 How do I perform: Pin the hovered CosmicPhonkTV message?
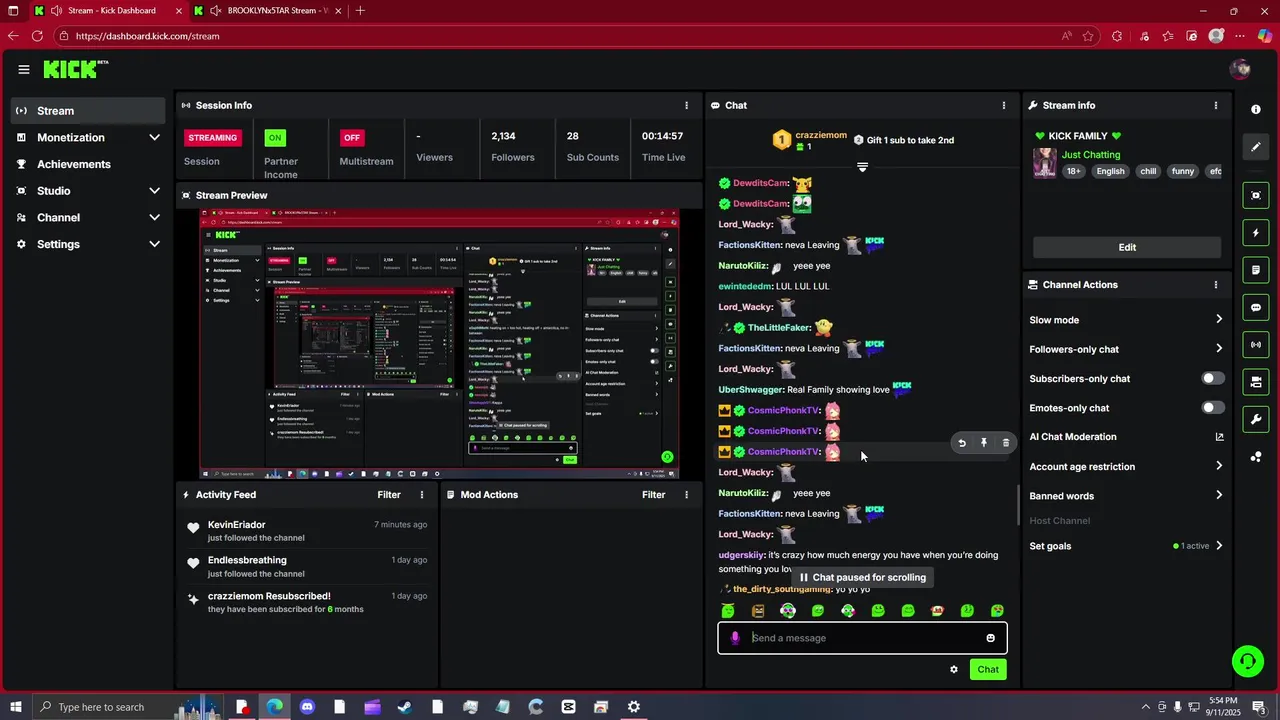[x=984, y=443]
